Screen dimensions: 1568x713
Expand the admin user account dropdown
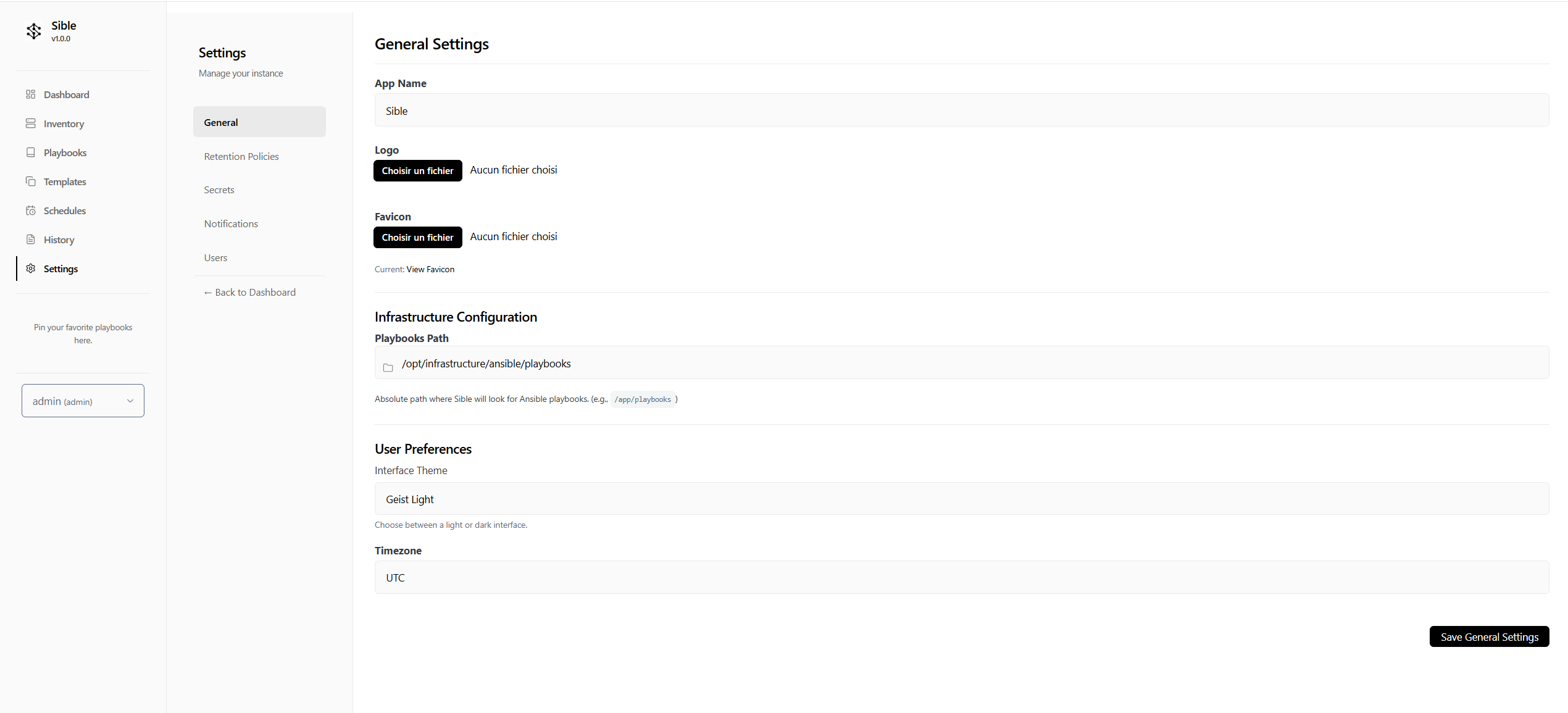[82, 400]
